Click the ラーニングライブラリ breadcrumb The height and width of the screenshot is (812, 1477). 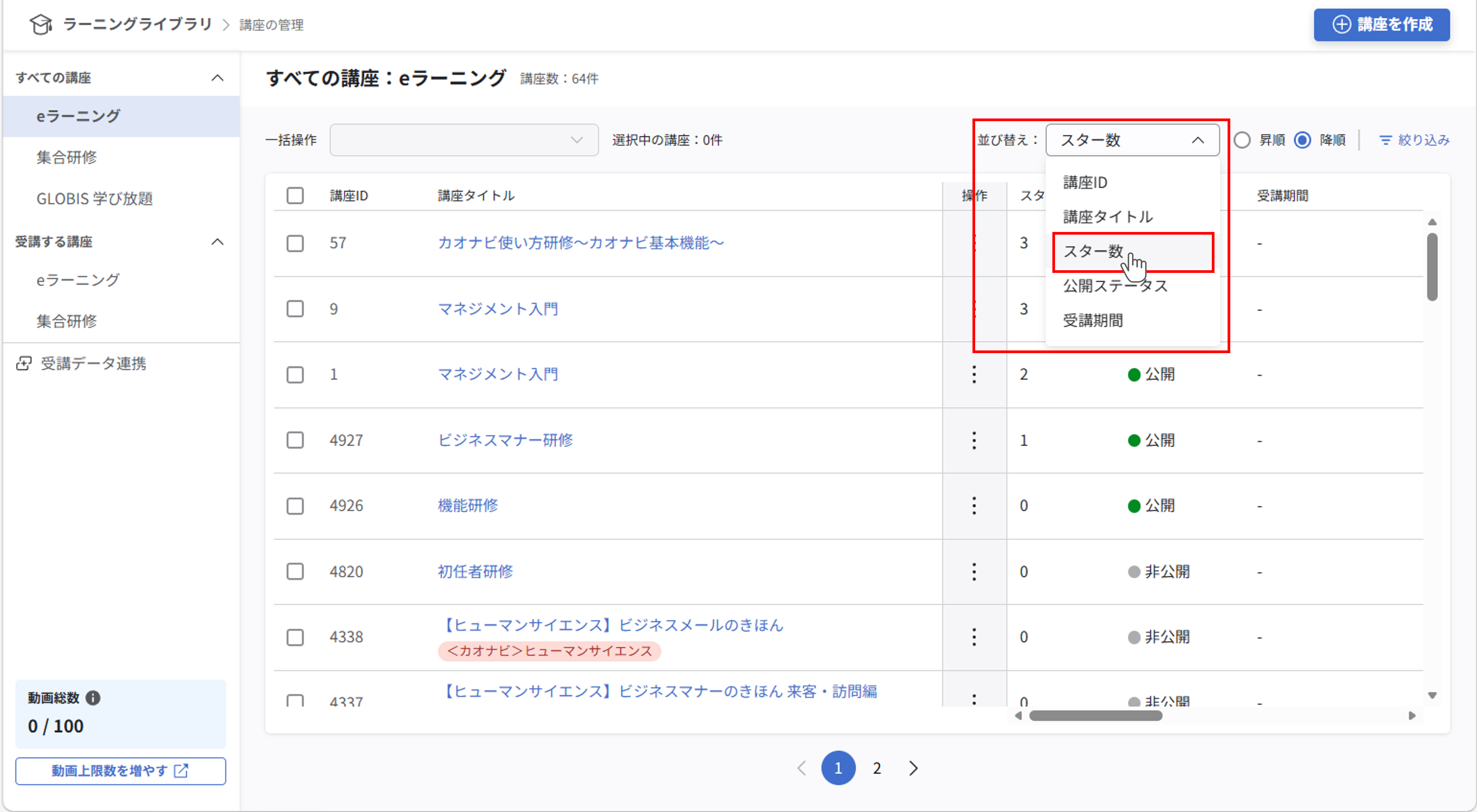coord(138,24)
